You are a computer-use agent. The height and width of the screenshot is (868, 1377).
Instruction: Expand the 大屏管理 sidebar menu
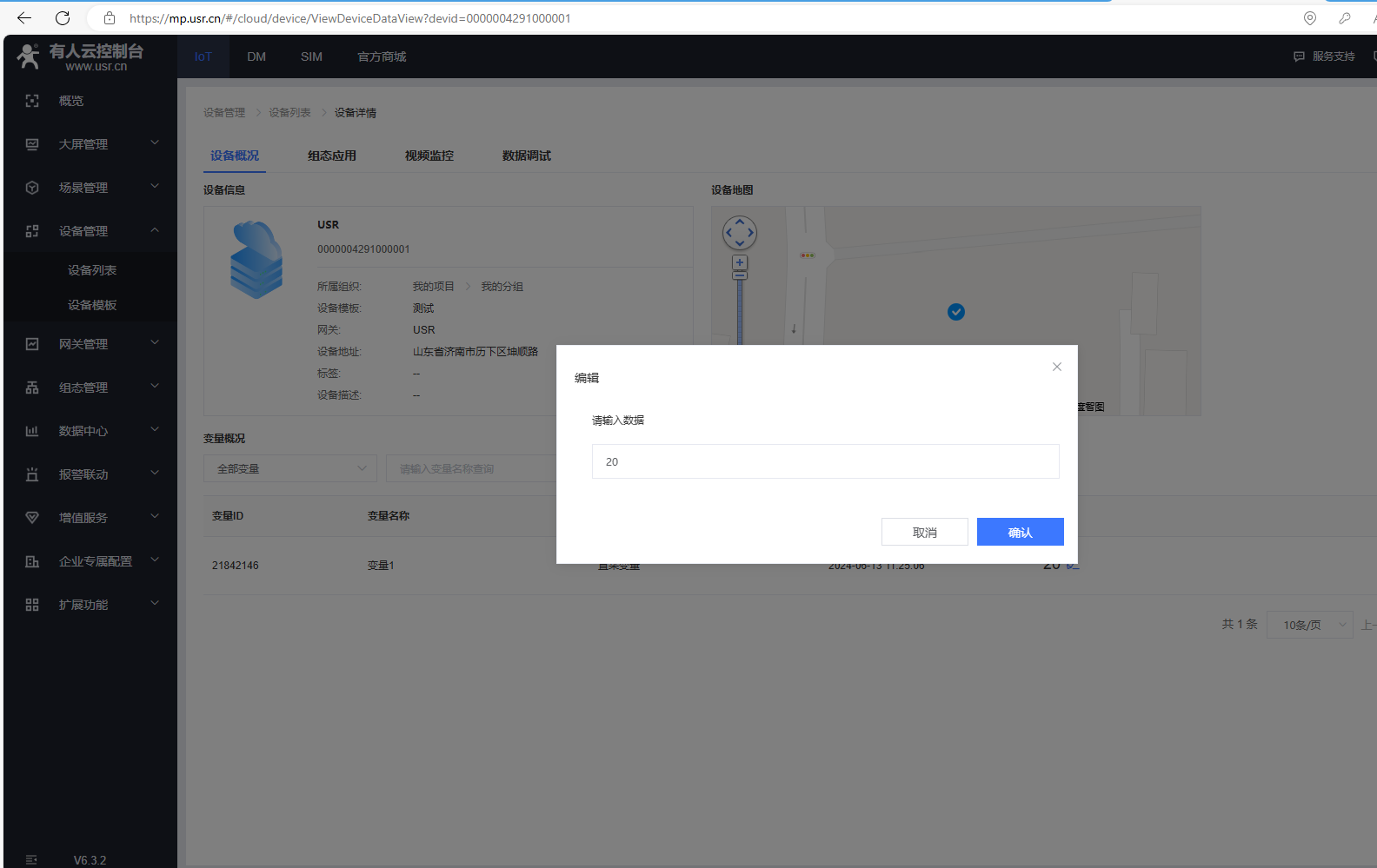[155, 143]
